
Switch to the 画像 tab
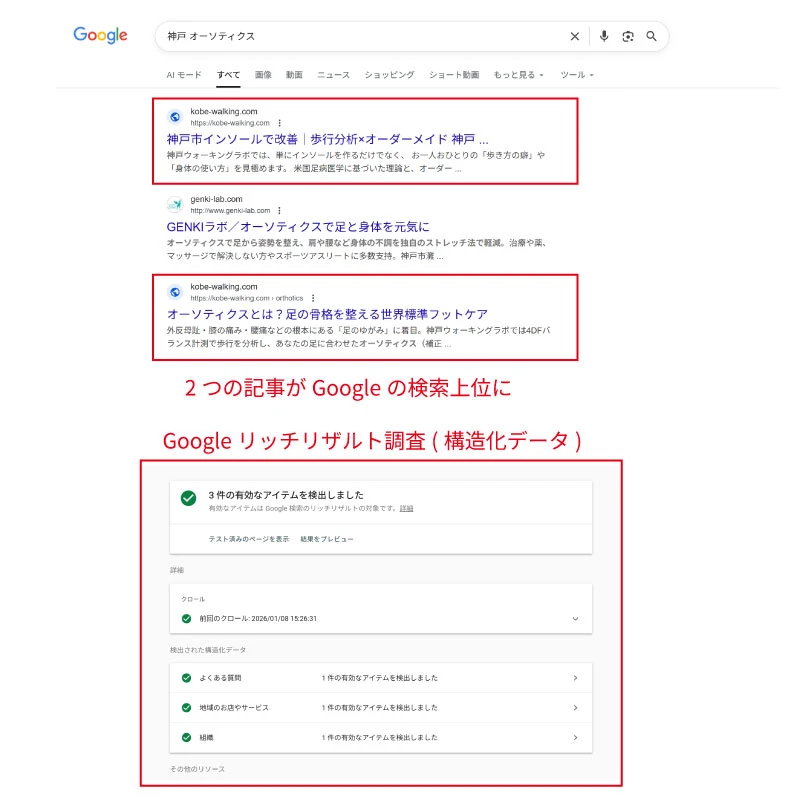263,75
